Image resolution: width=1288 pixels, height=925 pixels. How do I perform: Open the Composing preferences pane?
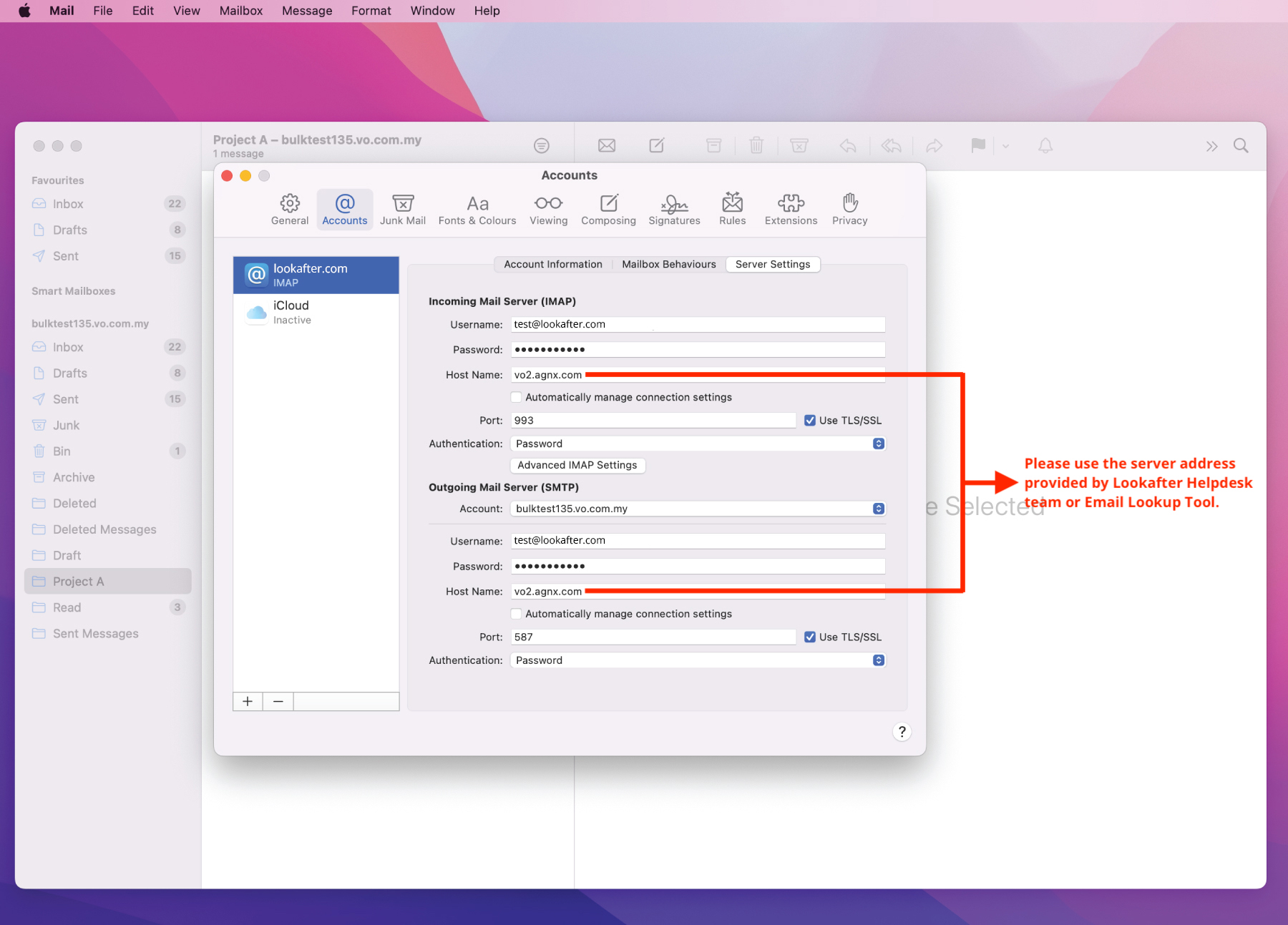[608, 210]
